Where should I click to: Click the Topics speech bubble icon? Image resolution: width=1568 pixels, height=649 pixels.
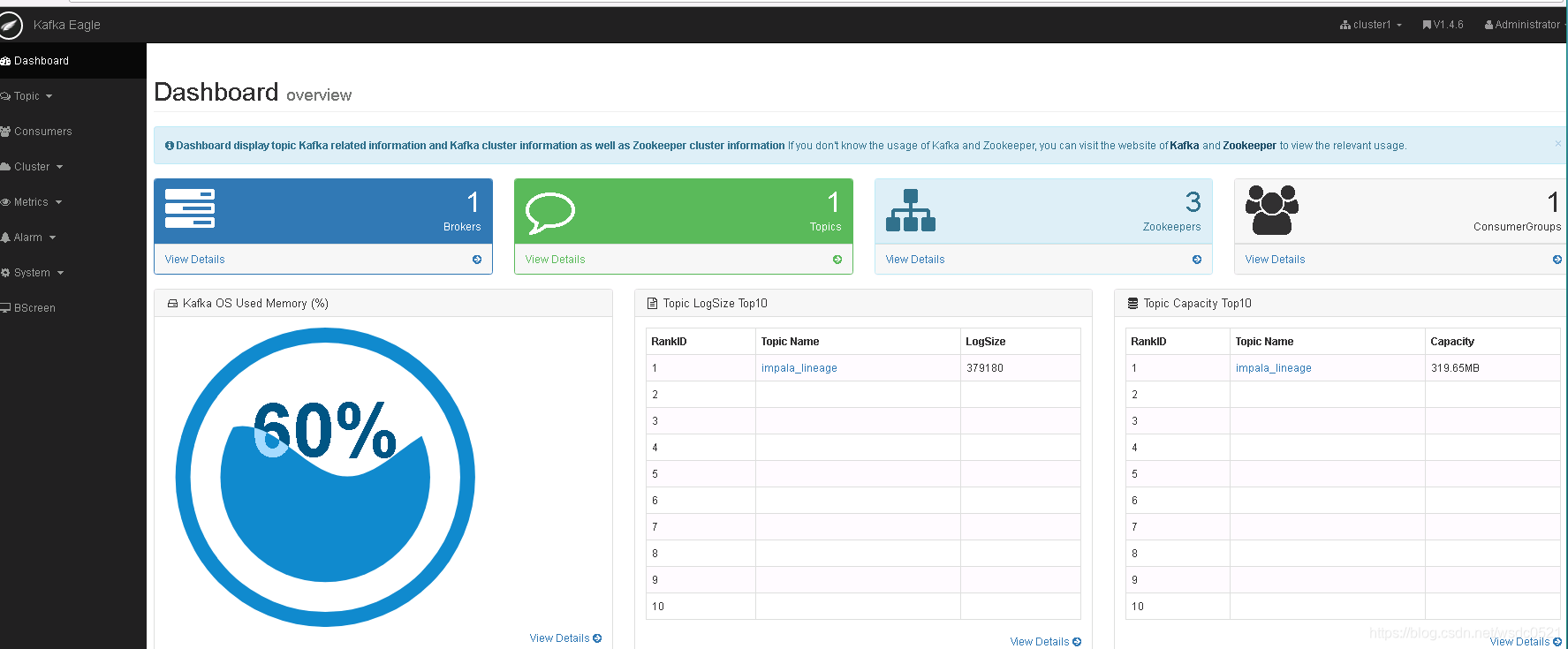pos(550,213)
